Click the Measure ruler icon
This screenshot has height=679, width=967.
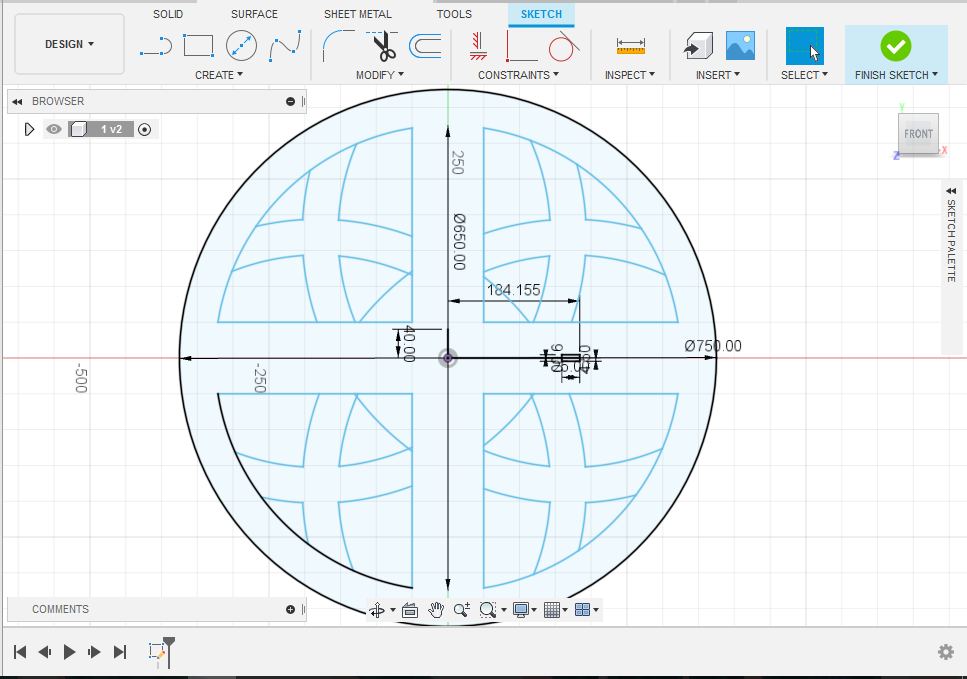point(630,46)
